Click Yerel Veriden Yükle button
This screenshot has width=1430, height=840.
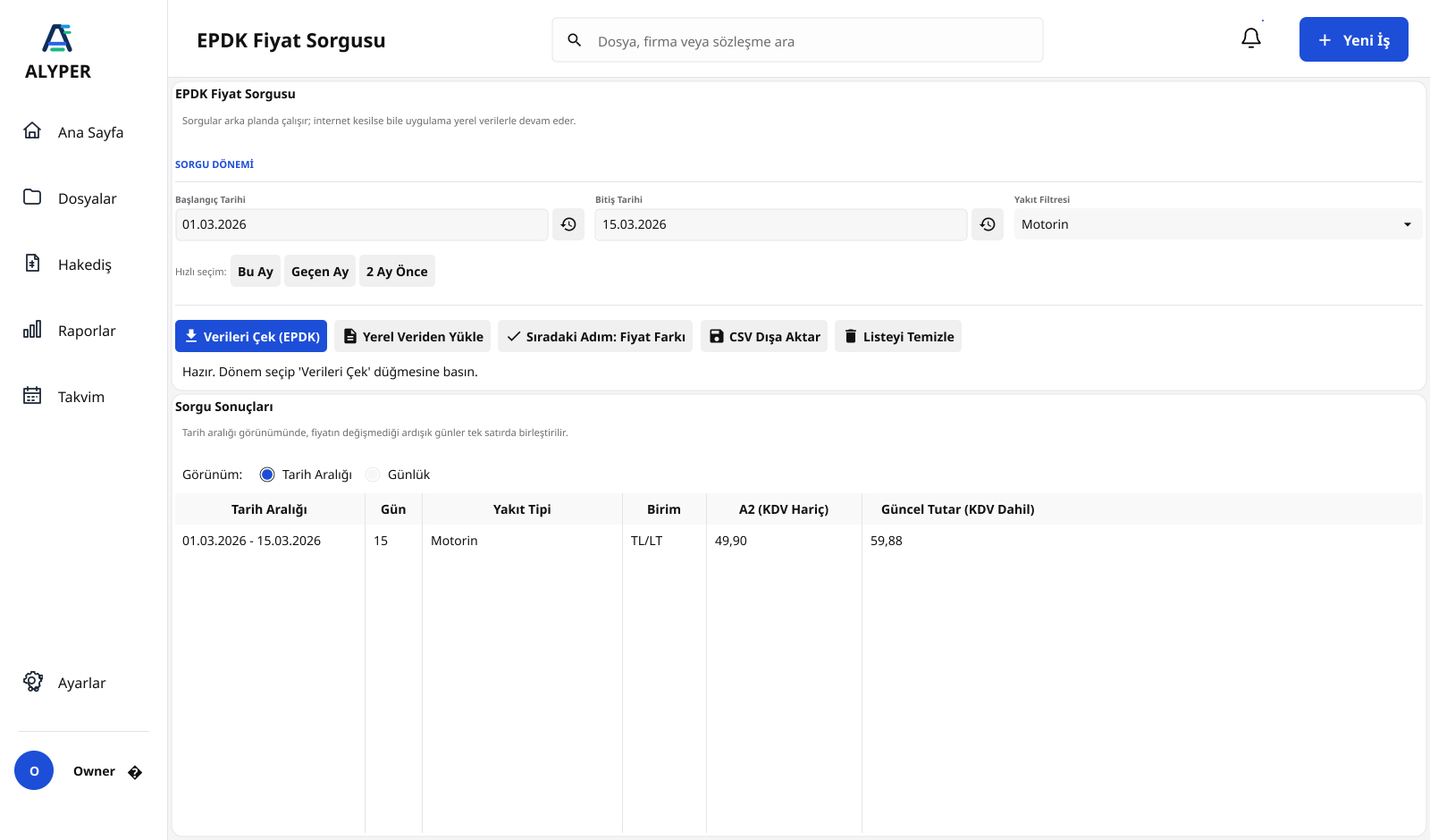(x=412, y=336)
